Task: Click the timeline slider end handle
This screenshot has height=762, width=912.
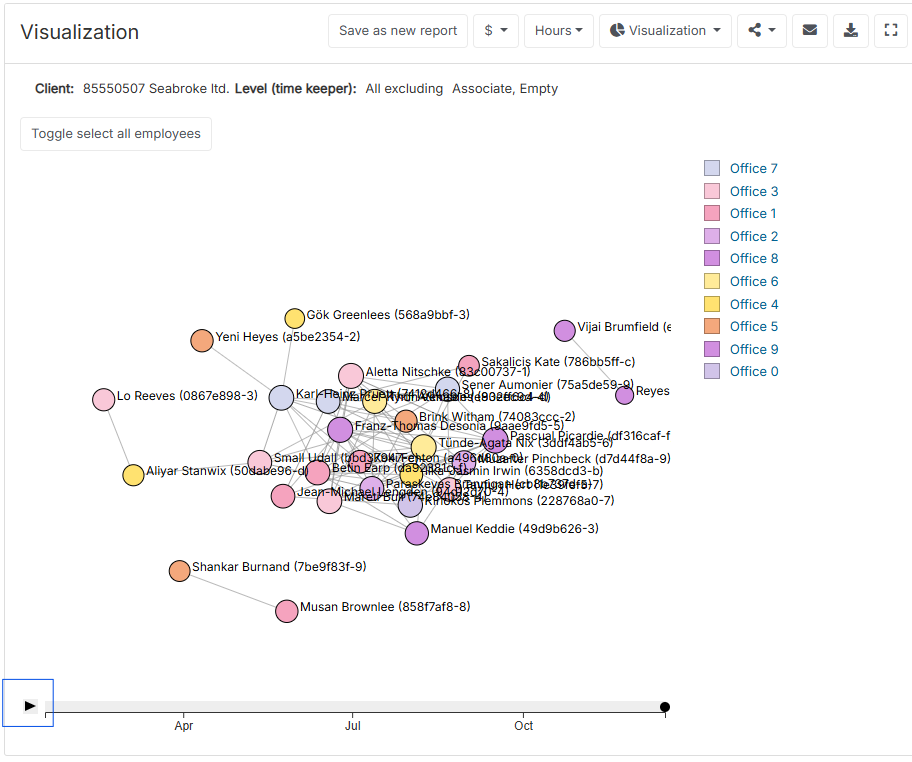Action: (665, 707)
